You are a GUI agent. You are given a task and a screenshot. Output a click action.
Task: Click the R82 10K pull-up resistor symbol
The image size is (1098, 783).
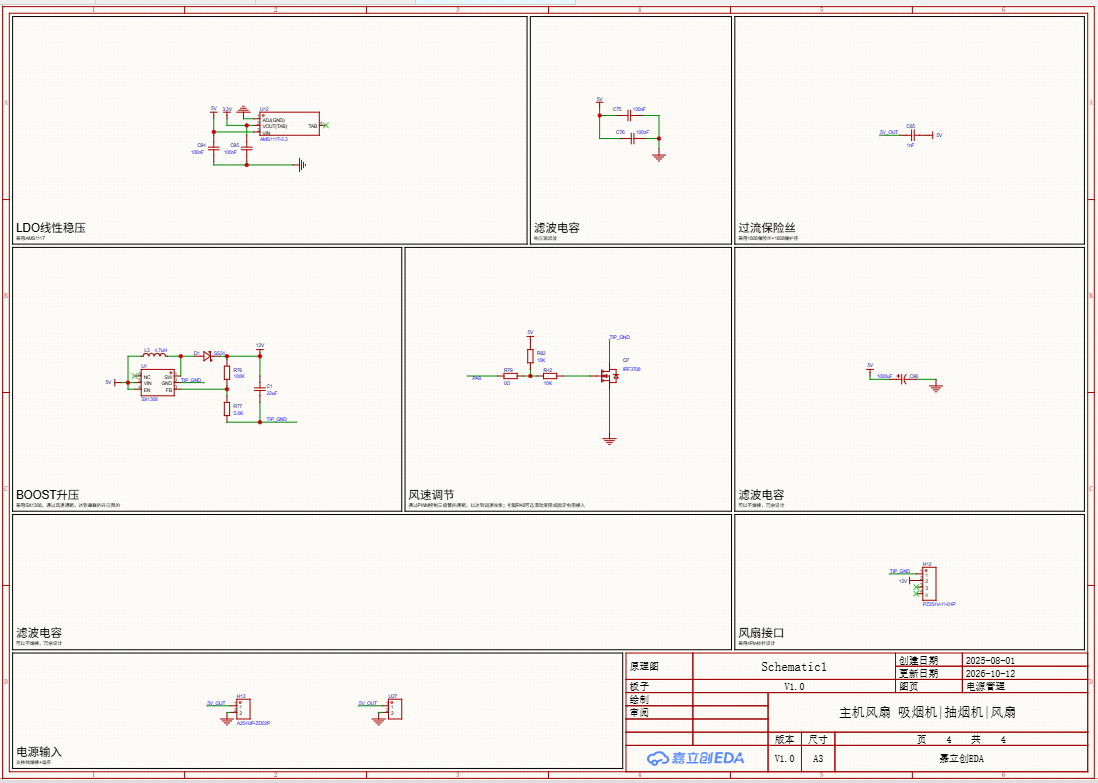coord(530,356)
